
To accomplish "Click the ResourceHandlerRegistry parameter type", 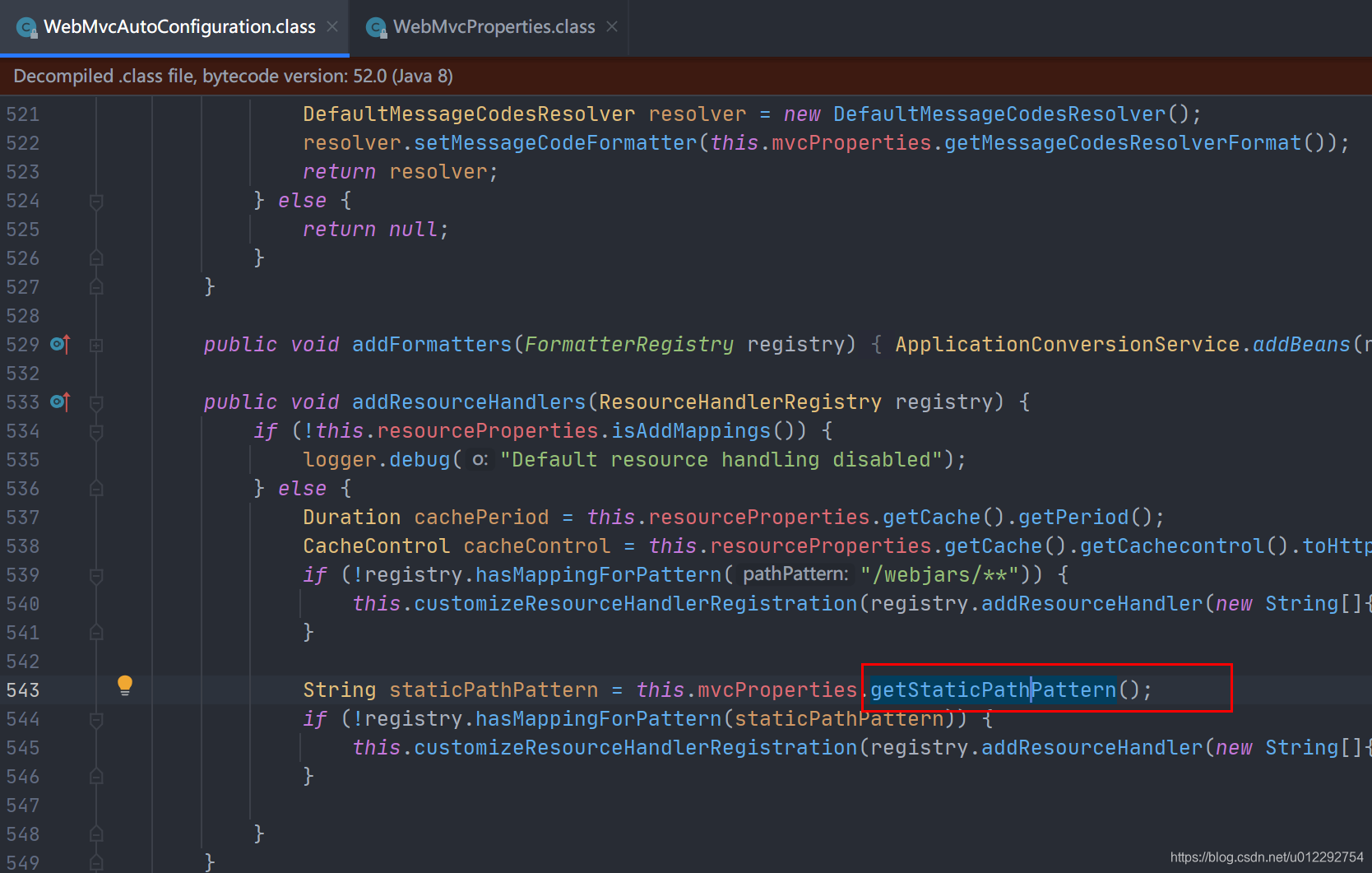I will (x=740, y=402).
